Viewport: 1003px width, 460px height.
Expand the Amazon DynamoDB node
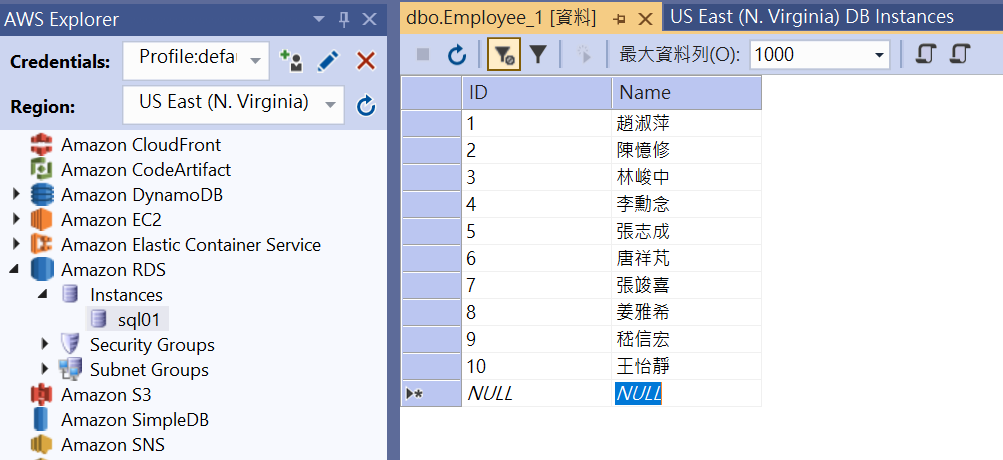16,194
